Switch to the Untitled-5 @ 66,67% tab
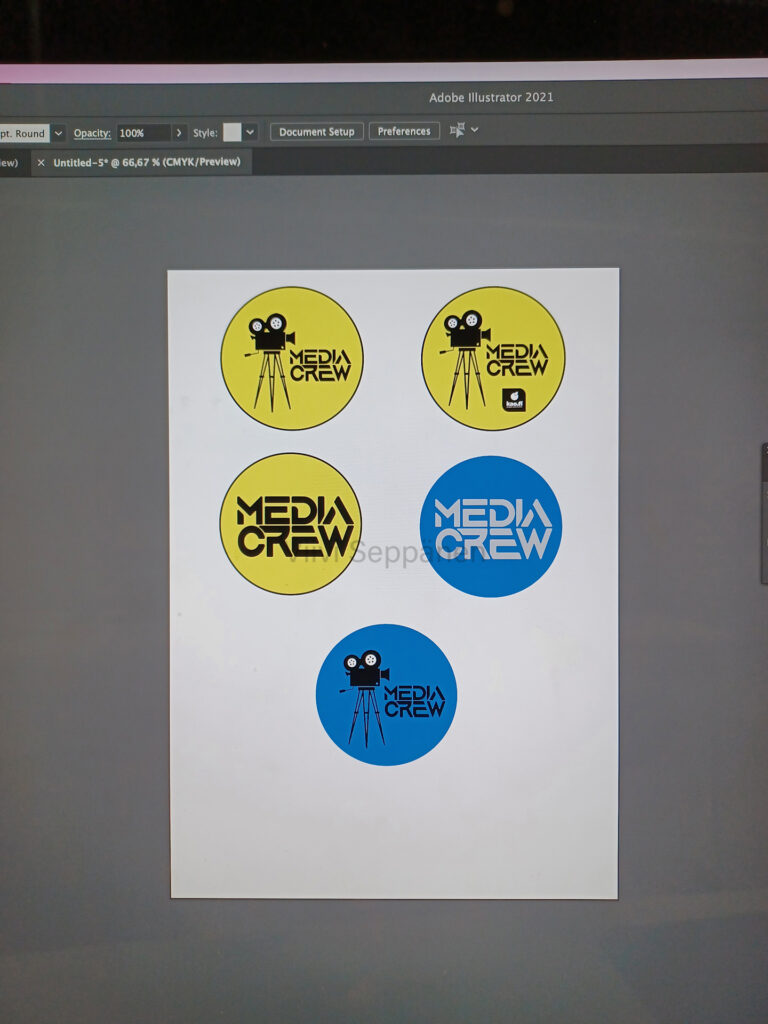This screenshot has height=1024, width=768. pos(146,162)
